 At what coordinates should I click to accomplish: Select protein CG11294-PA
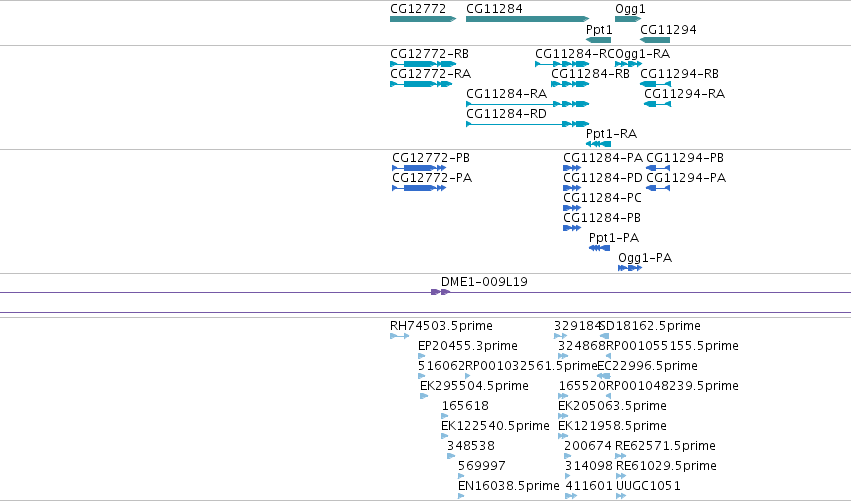(x=658, y=188)
